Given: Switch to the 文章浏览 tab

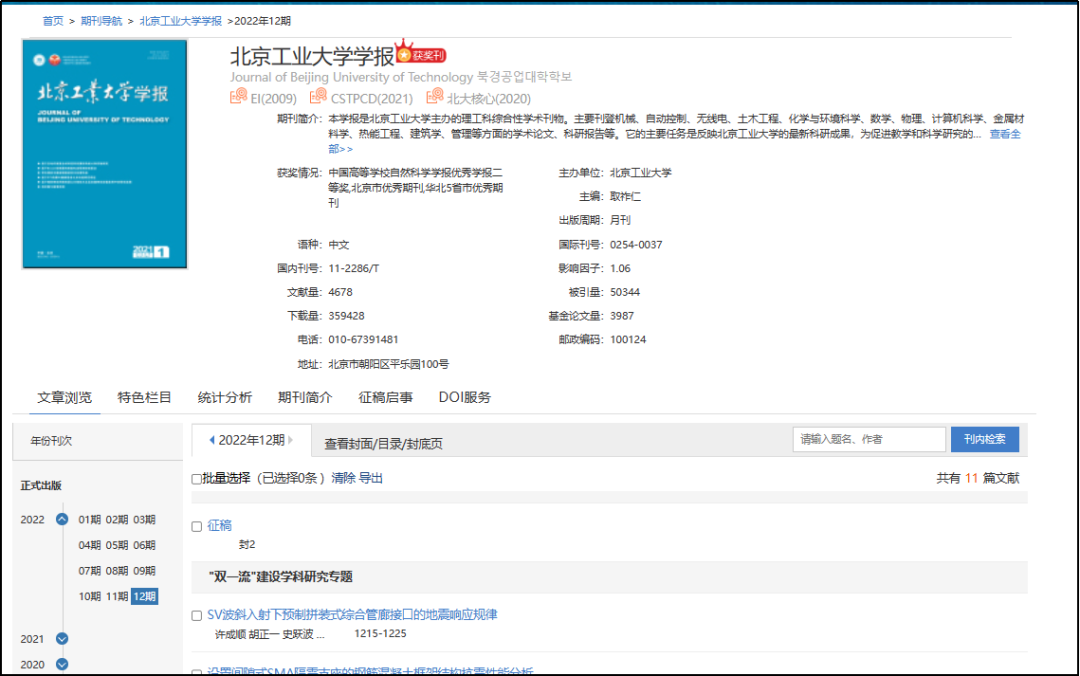Looking at the screenshot, I should [64, 398].
